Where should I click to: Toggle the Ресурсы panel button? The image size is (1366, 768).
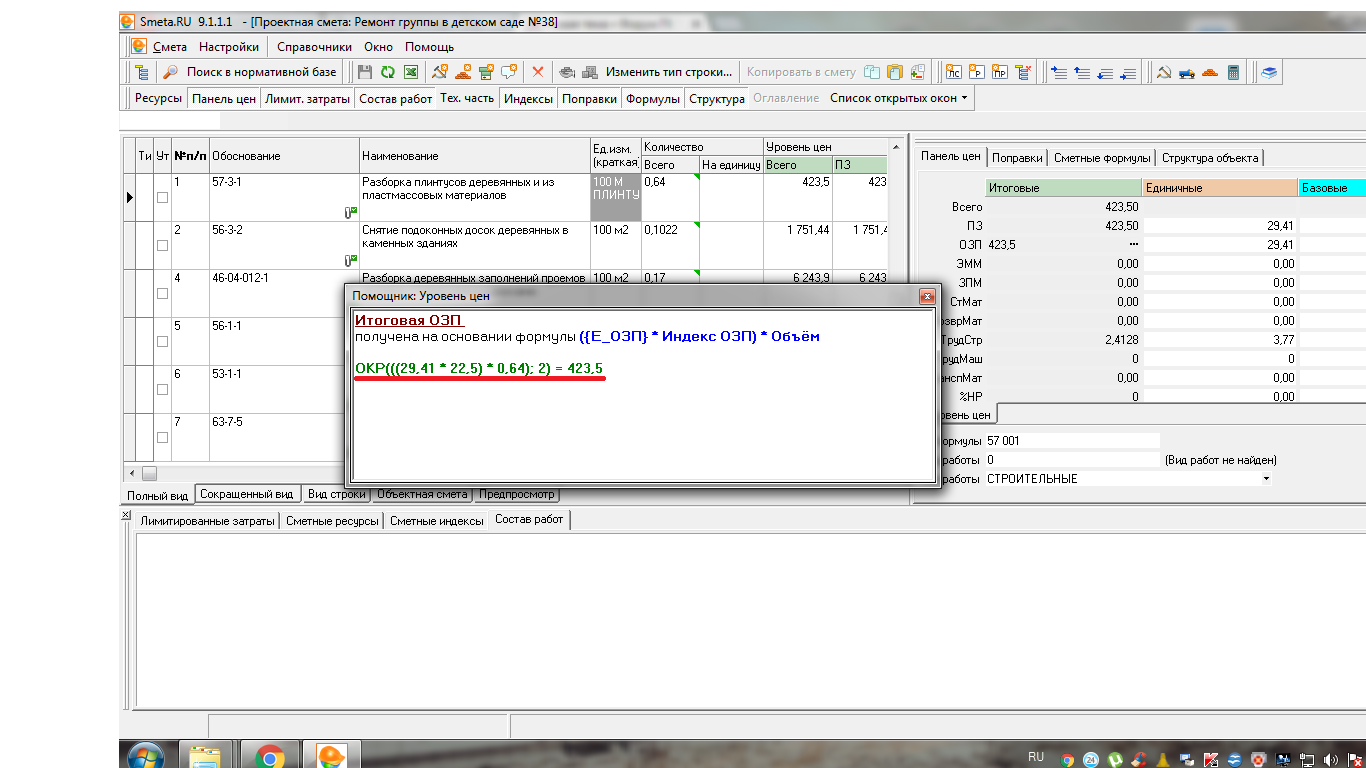159,98
